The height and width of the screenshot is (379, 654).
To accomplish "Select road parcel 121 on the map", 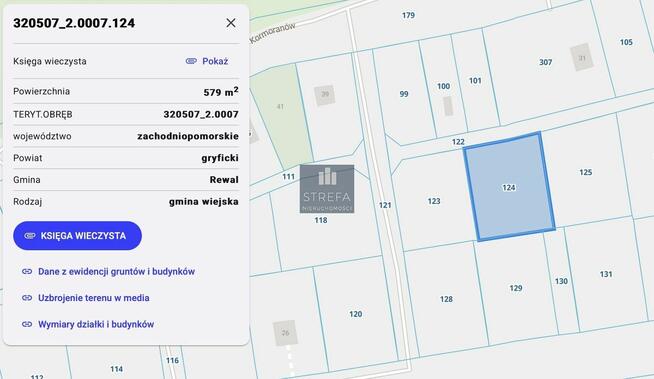I will [385, 205].
